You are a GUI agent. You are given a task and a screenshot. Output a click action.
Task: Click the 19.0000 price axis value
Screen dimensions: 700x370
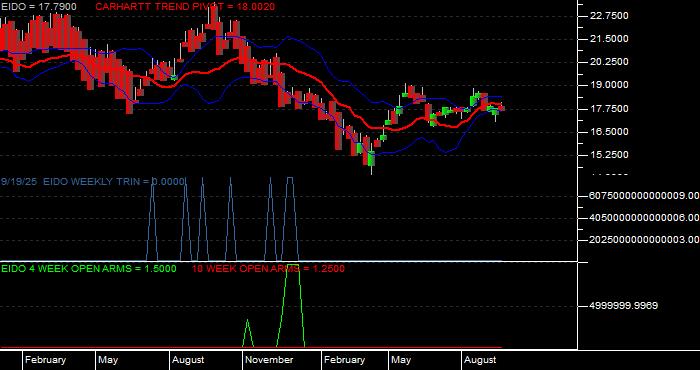coord(610,85)
